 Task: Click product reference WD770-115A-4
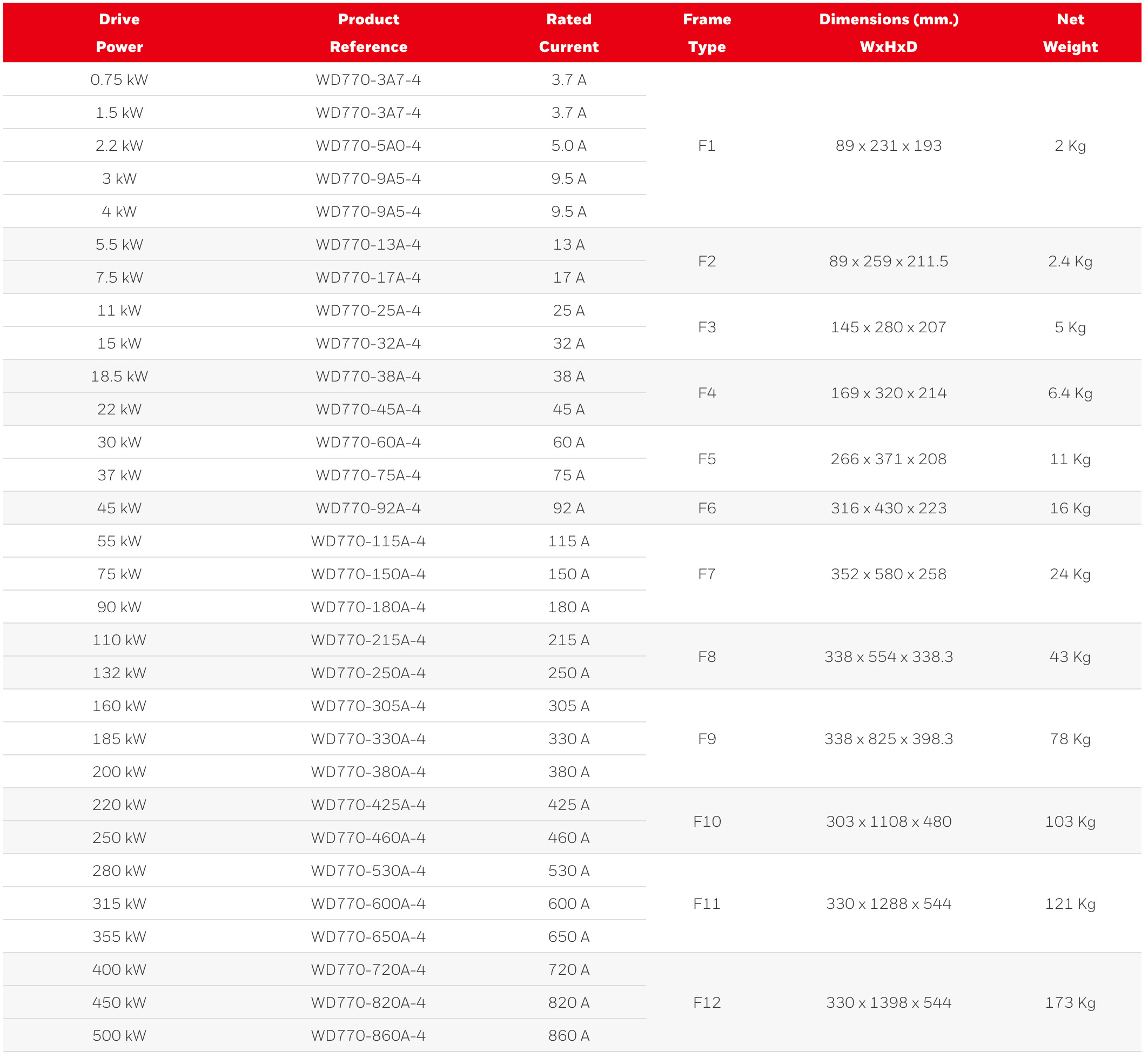tap(368, 541)
